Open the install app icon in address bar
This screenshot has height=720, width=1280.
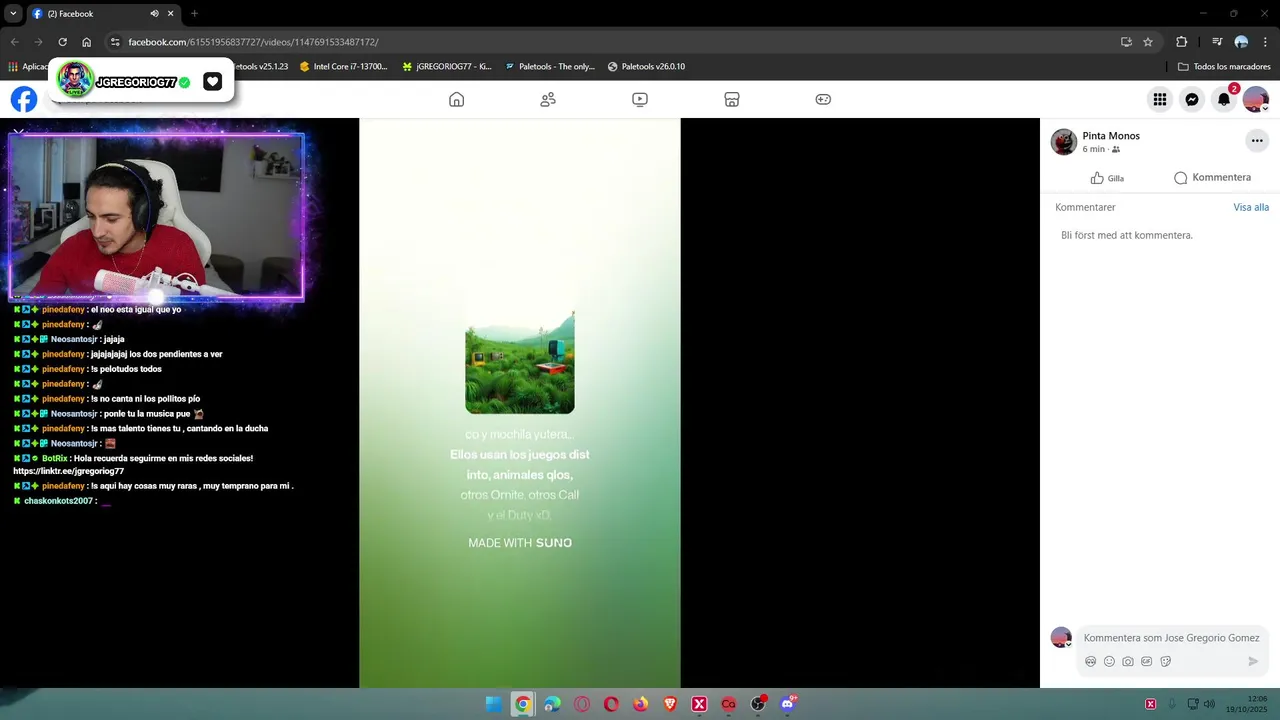coord(1126,42)
